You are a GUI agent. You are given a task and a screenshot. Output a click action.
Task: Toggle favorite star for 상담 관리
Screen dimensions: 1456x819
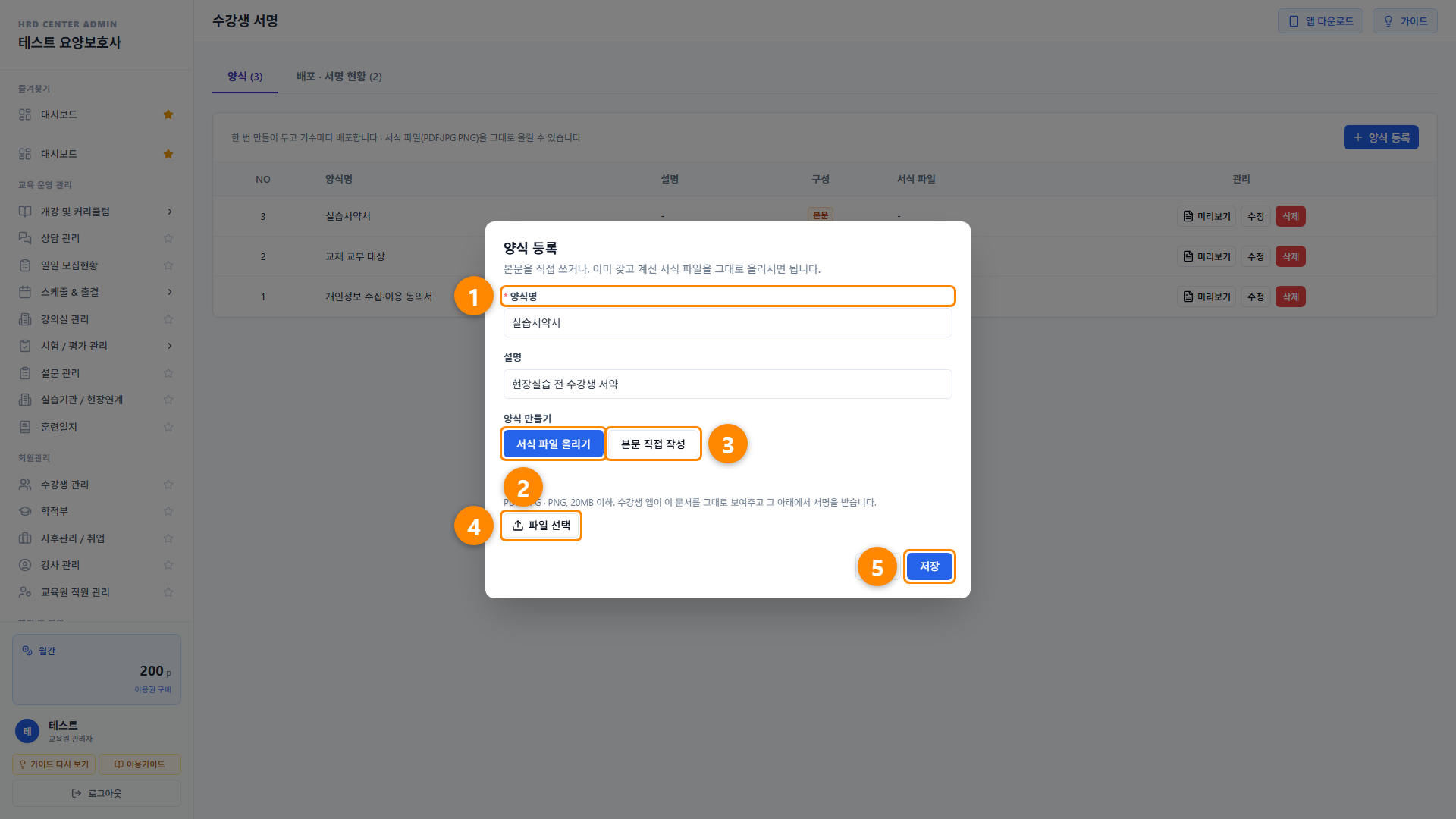[x=168, y=238]
